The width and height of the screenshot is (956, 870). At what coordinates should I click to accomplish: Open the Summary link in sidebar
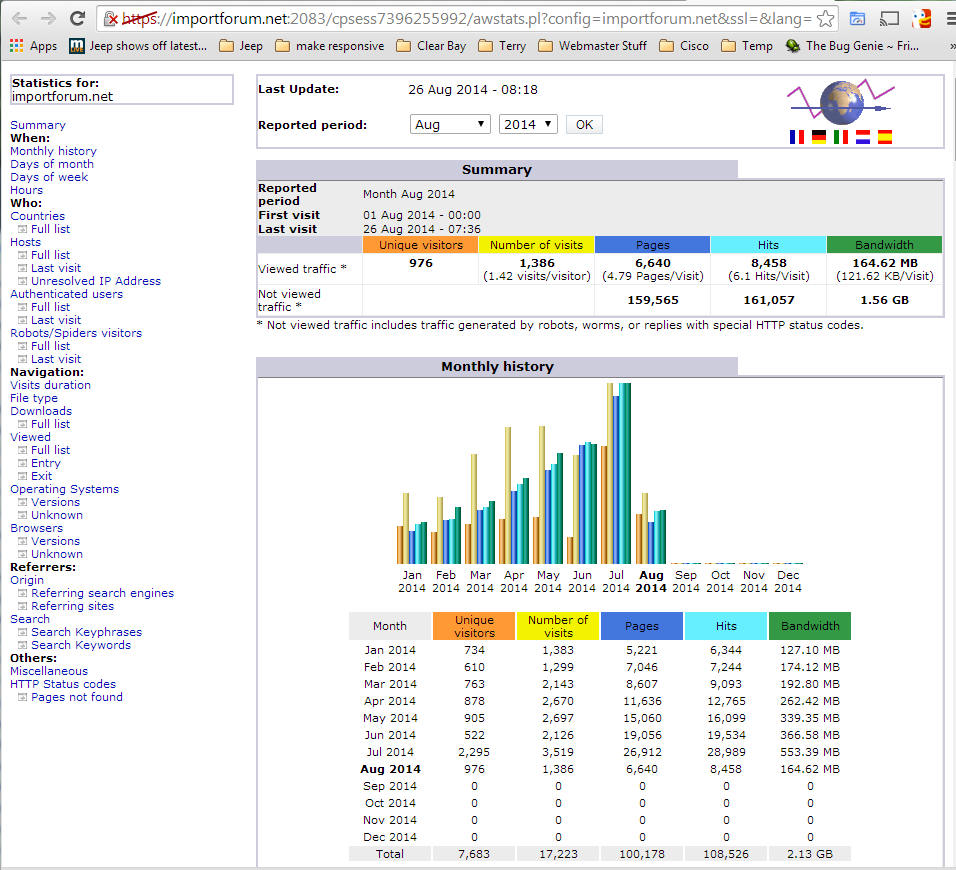tap(38, 125)
